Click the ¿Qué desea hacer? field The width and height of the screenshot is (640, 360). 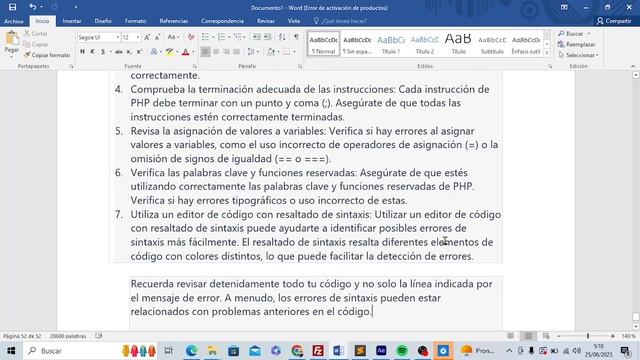(340, 21)
